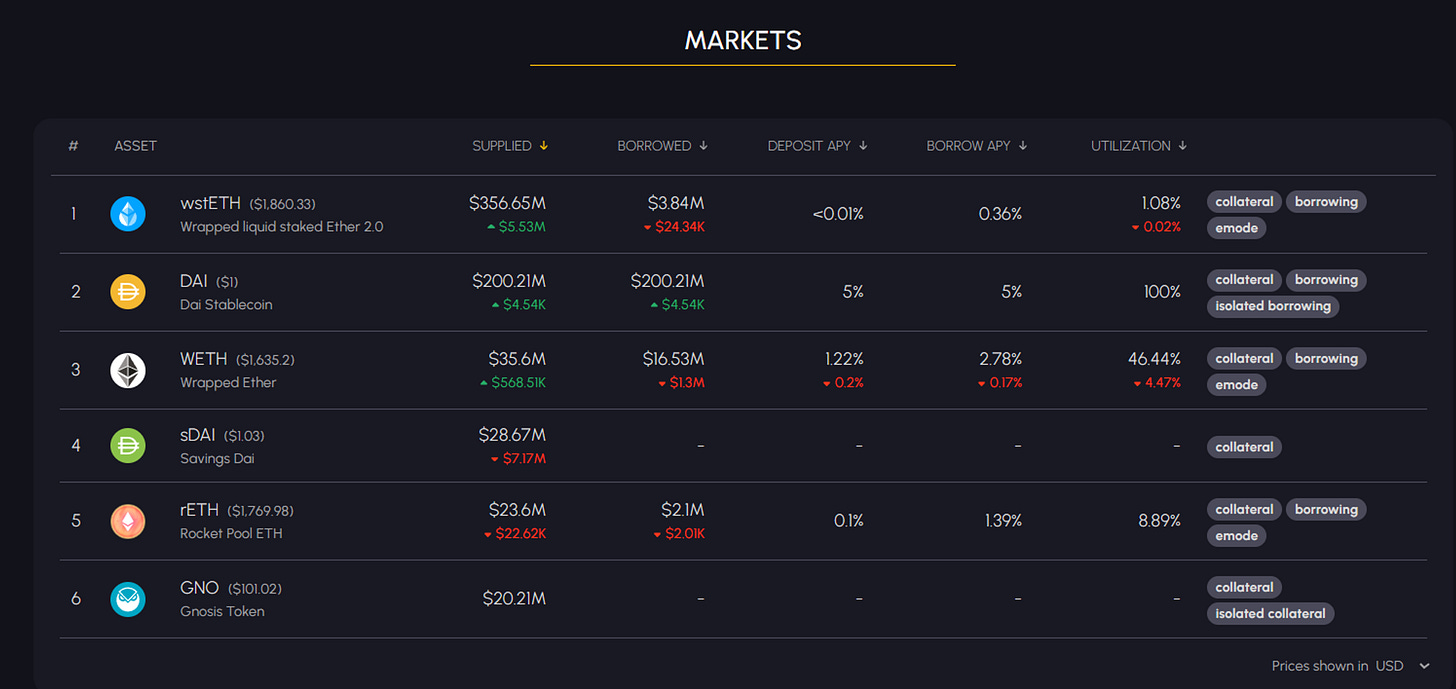The height and width of the screenshot is (689, 1456).
Task: Click GNO row's isolated collateral tag
Action: 1270,614
